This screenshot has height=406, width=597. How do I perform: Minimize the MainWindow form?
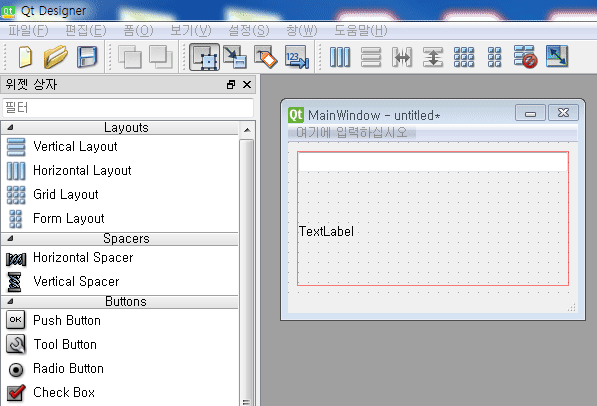point(530,113)
